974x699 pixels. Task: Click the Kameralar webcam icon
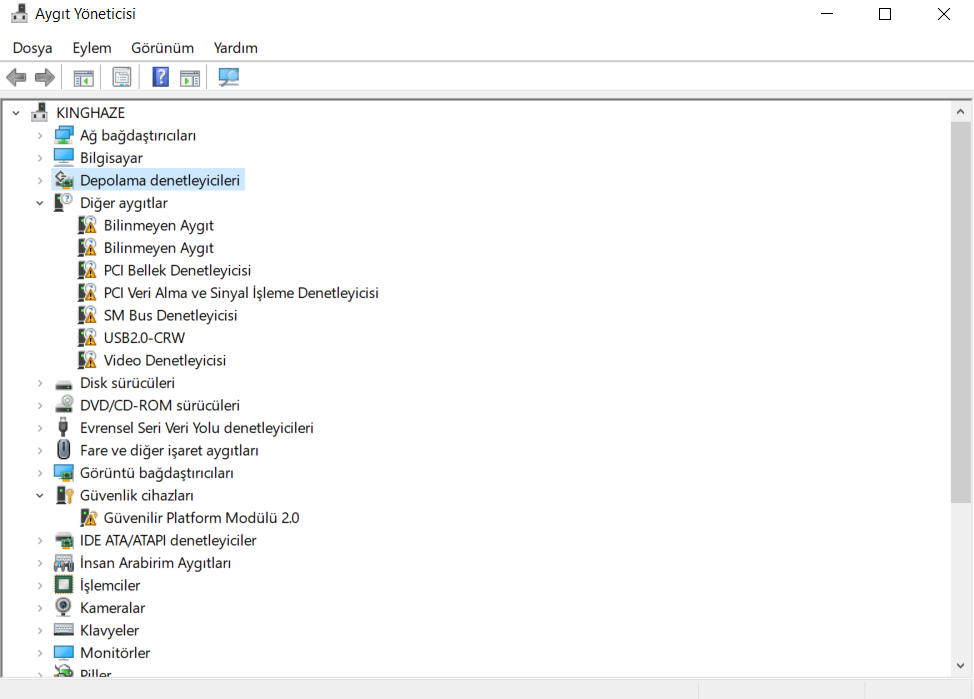click(63, 607)
